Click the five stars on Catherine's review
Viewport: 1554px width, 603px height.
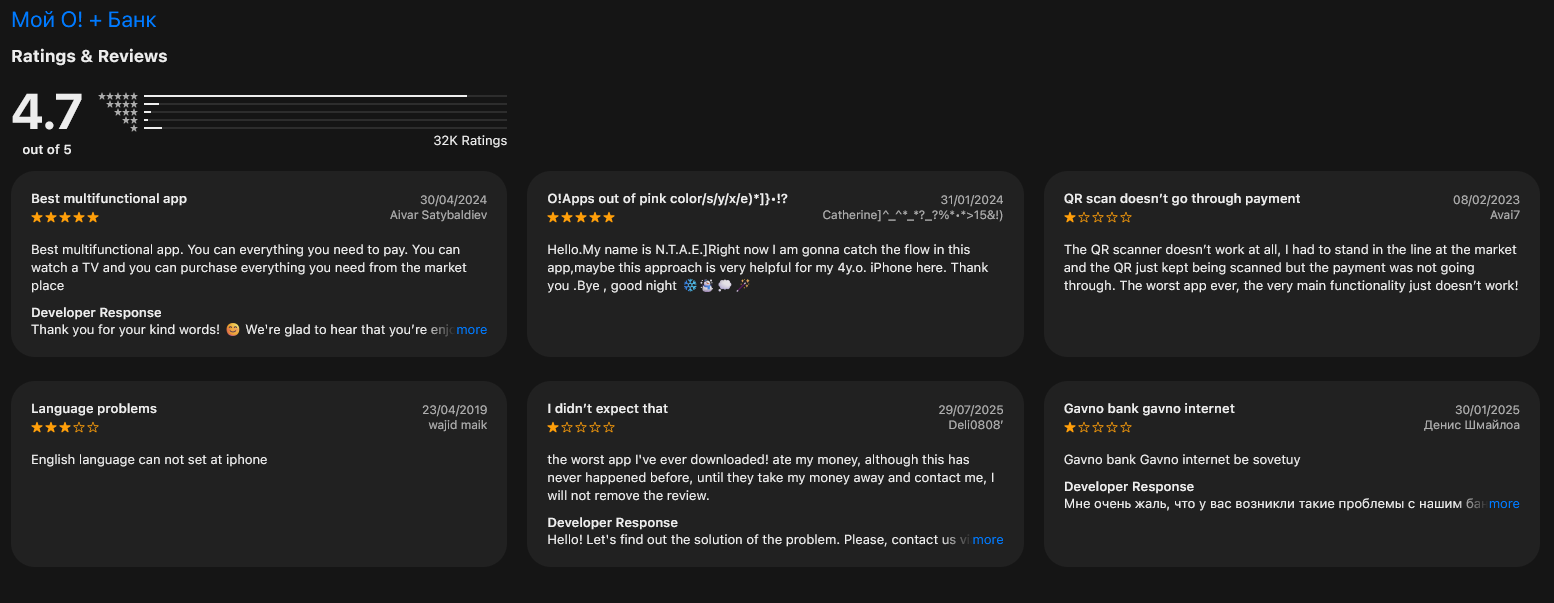point(581,217)
